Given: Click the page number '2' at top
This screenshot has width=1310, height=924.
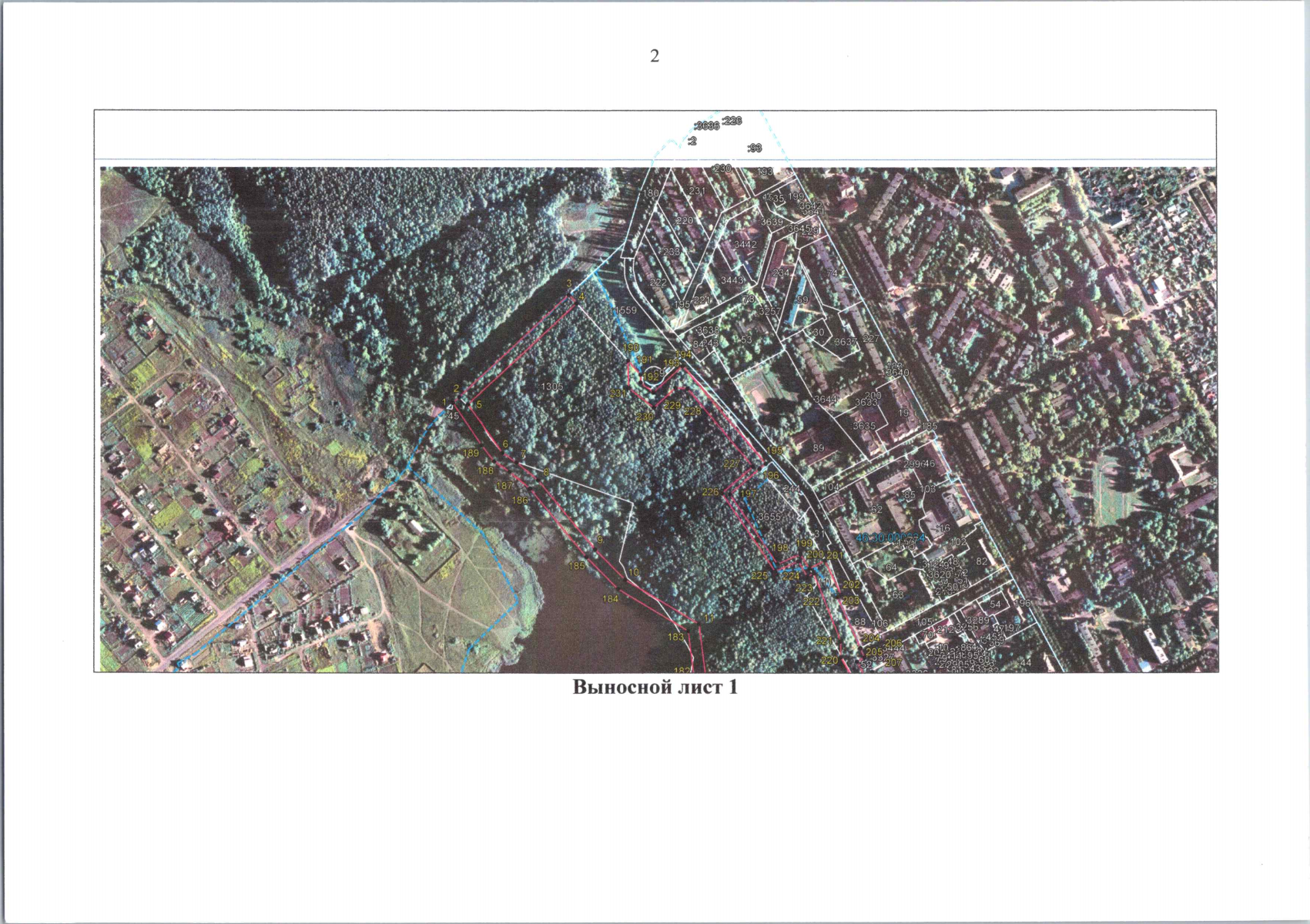Looking at the screenshot, I should pos(655,55).
